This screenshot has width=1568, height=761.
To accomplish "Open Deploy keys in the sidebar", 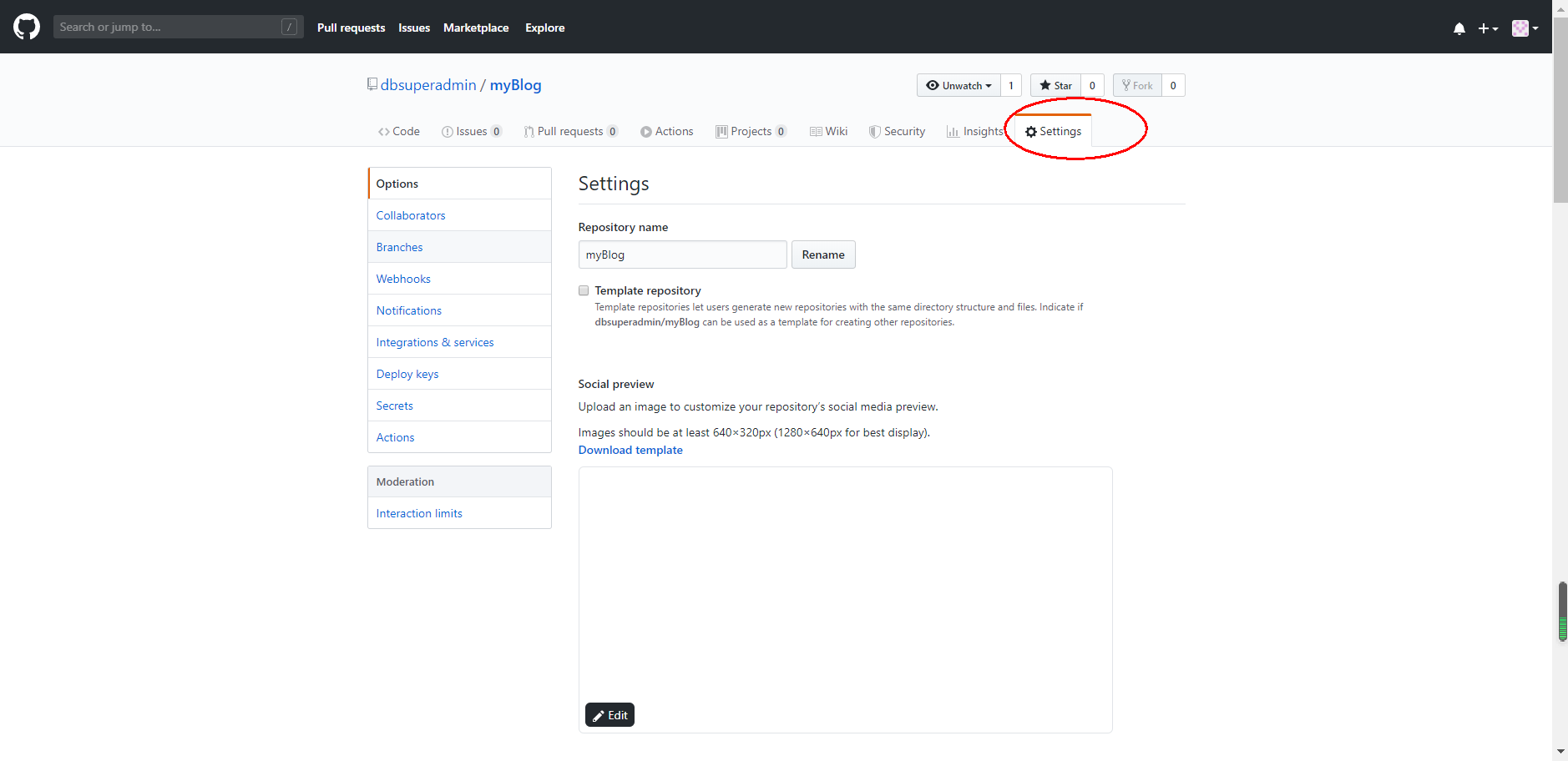I will pyautogui.click(x=459, y=374).
